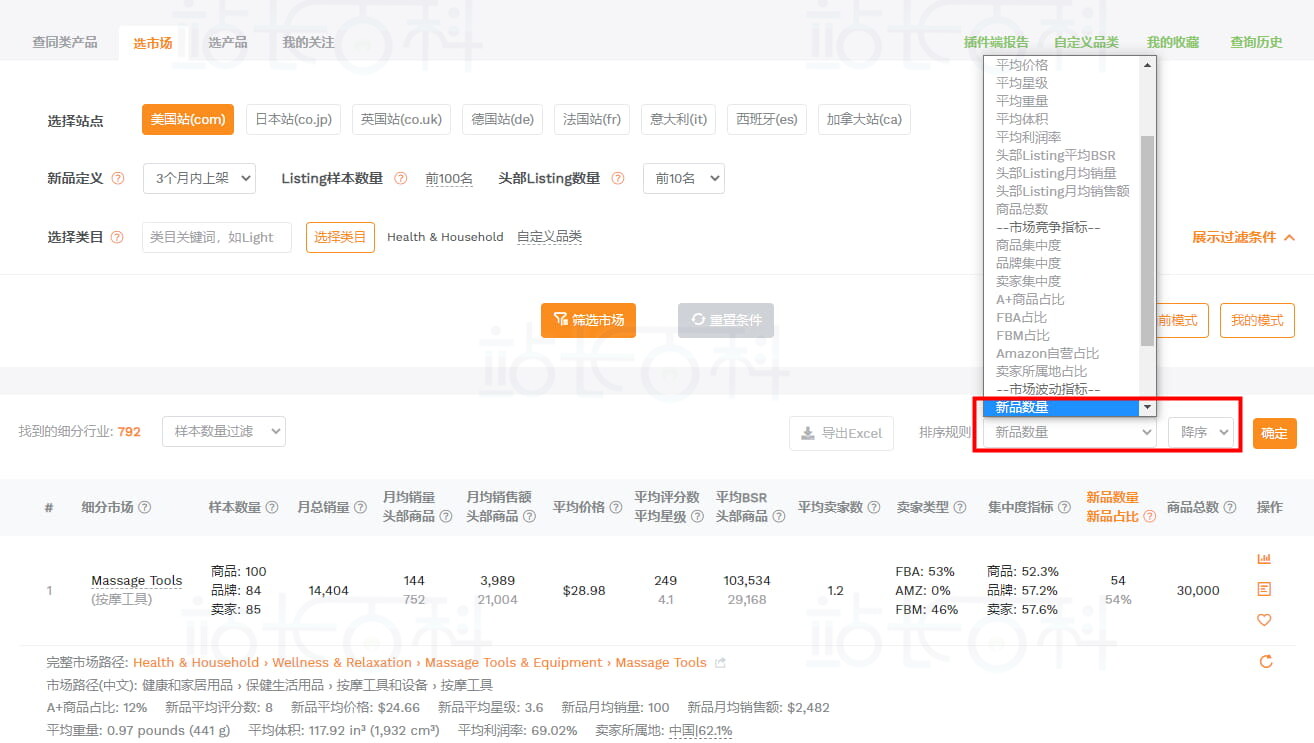Open the 3个月内上架 dropdown

(199, 179)
